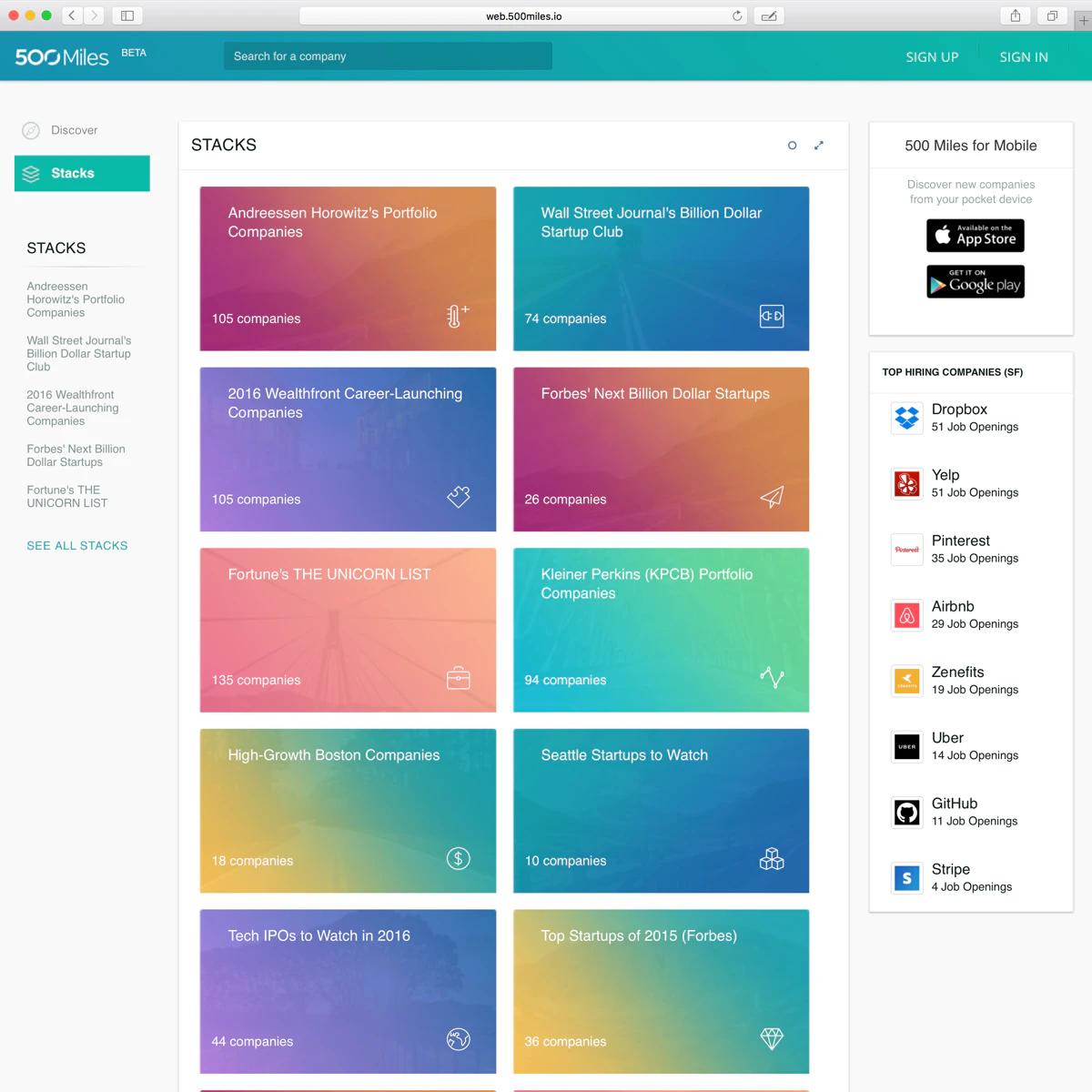The width and height of the screenshot is (1092, 1092).
Task: Click the Stripe logo icon
Action: click(x=907, y=878)
